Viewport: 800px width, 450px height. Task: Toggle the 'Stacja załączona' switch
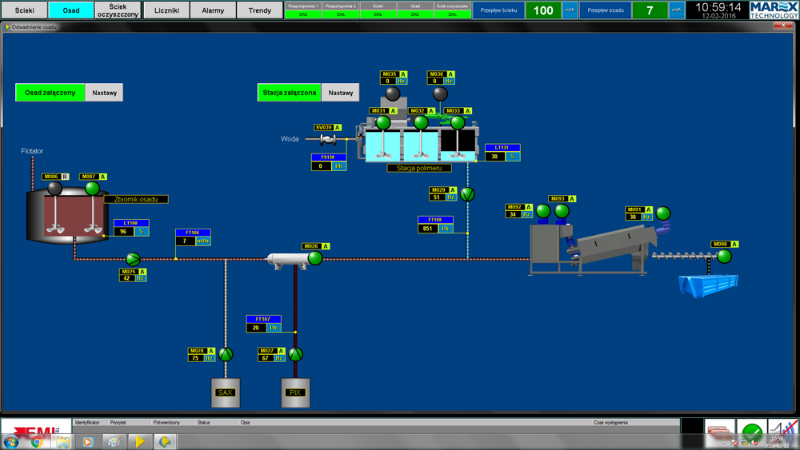click(x=289, y=92)
